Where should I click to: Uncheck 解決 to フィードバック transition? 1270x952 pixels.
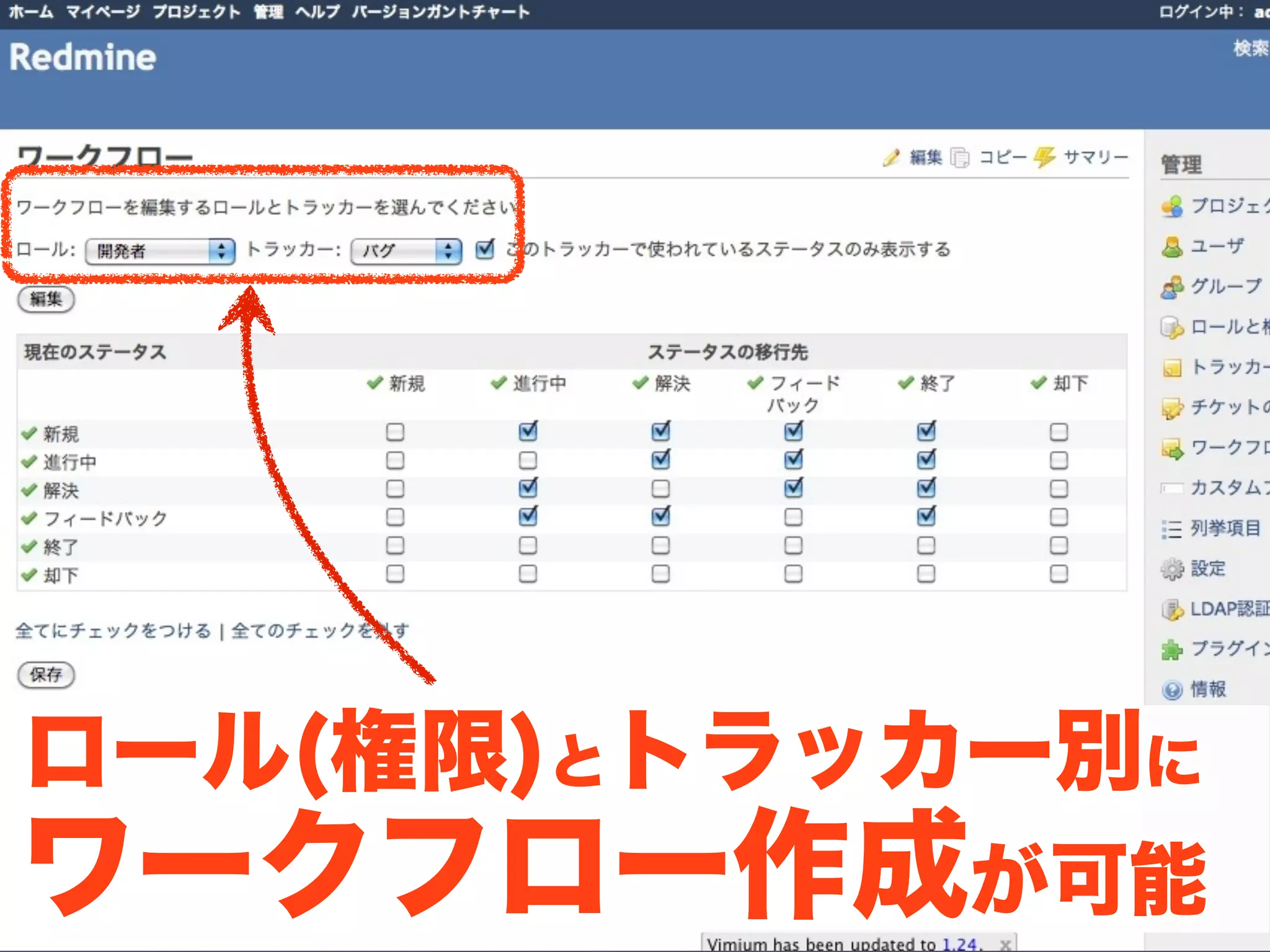[794, 488]
